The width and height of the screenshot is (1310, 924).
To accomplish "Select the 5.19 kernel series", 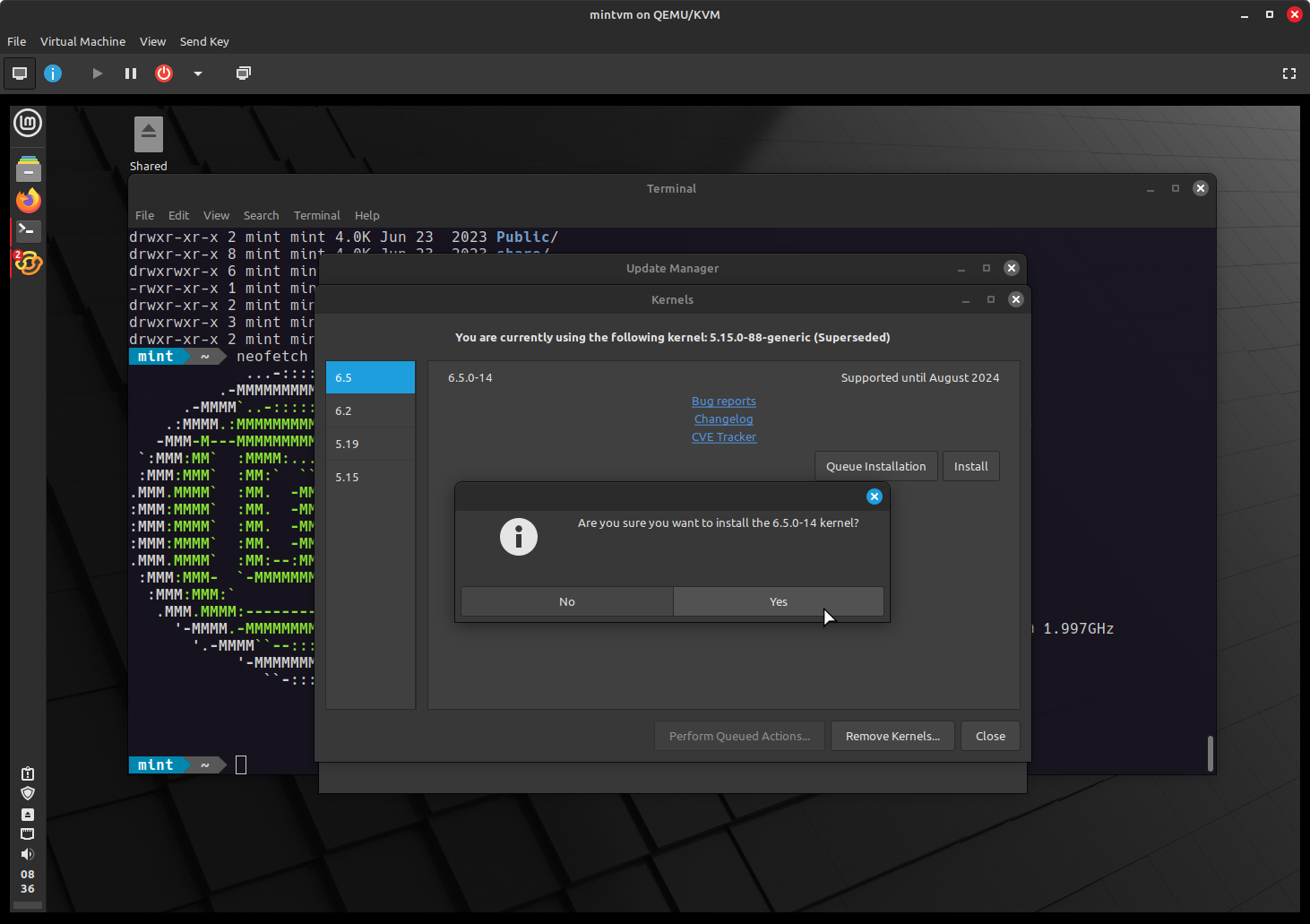I will pyautogui.click(x=370, y=444).
